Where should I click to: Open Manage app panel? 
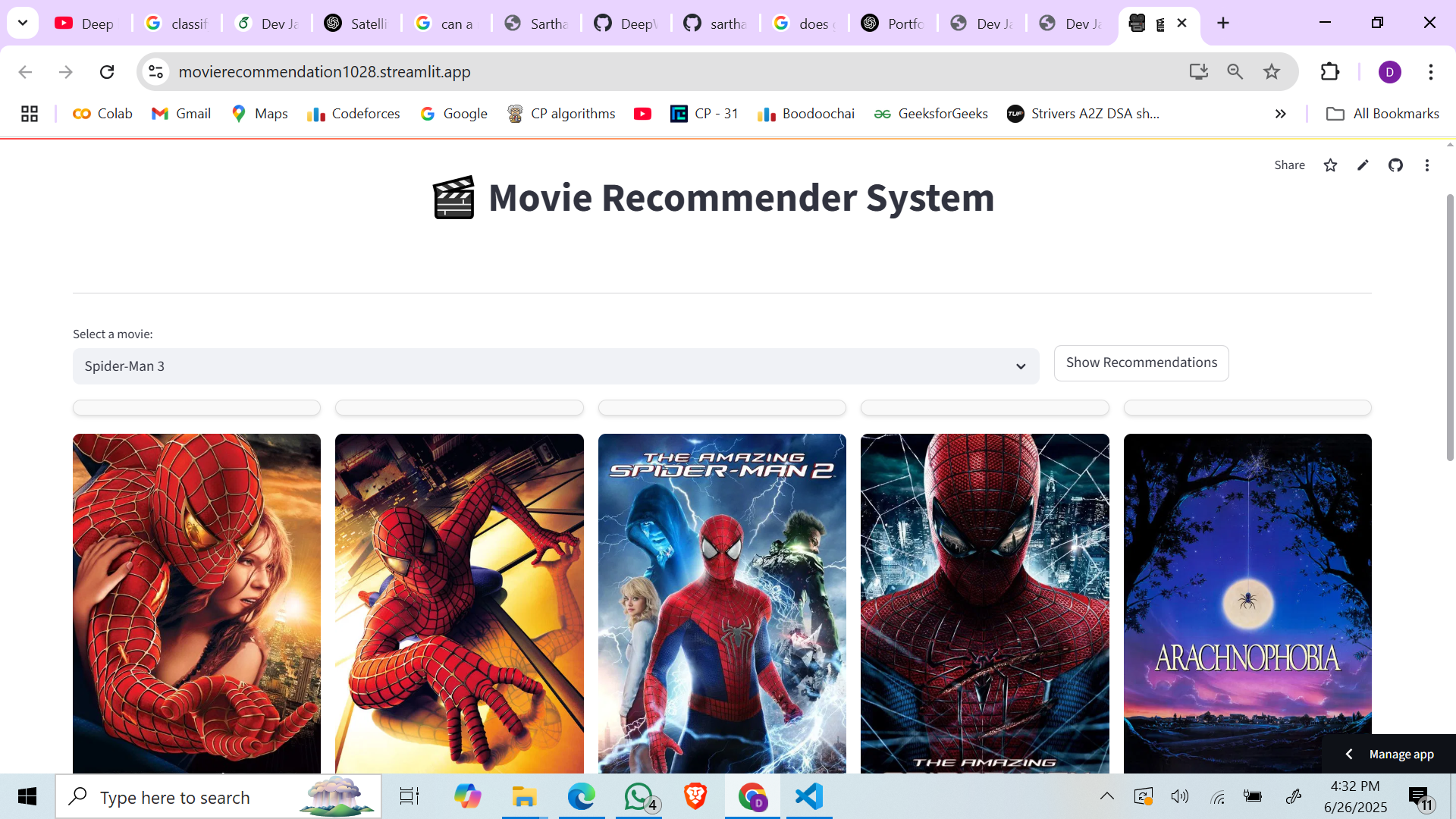(x=1389, y=754)
